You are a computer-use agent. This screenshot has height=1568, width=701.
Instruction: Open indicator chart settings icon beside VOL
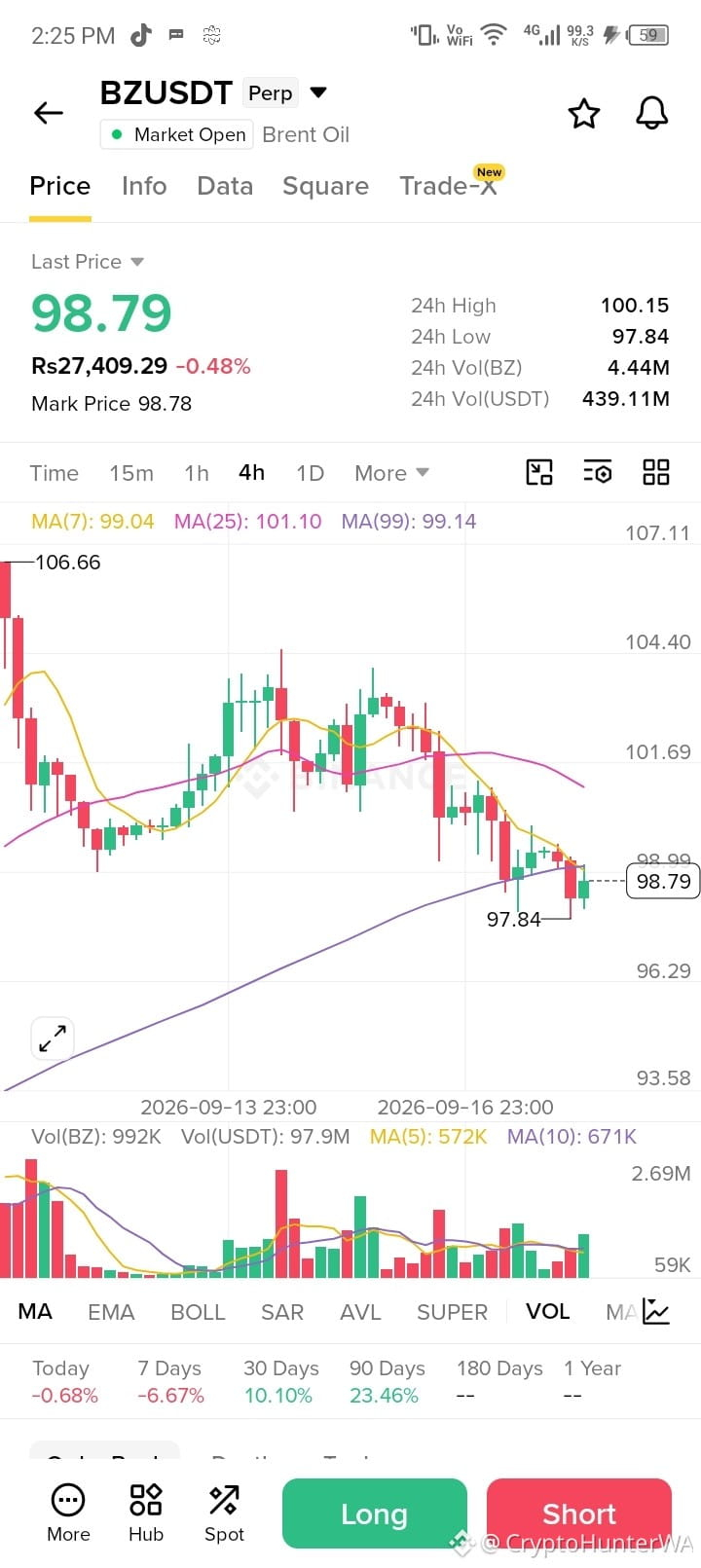pyautogui.click(x=656, y=1312)
